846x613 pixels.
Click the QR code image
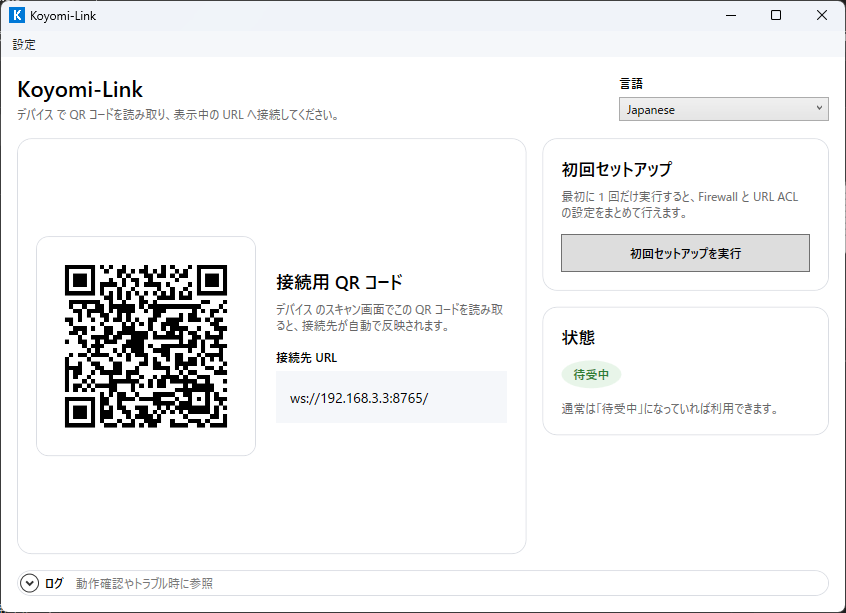tap(146, 346)
